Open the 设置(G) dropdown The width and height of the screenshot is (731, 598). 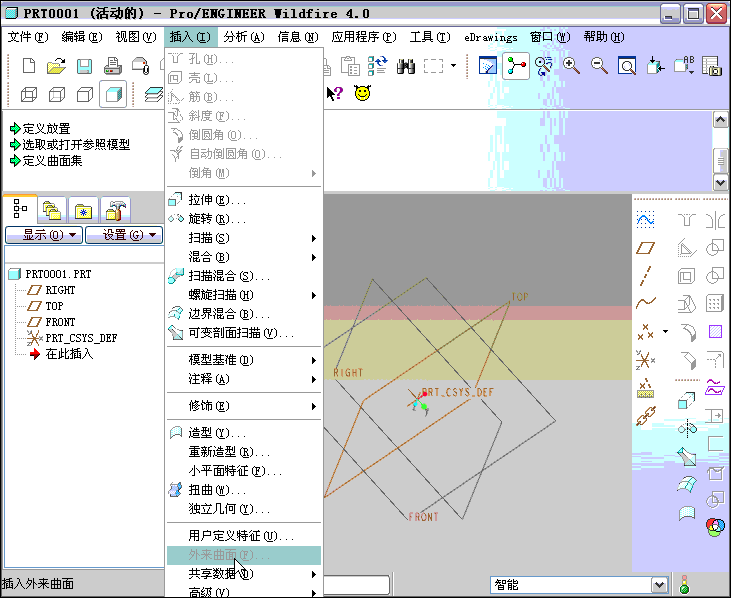click(x=124, y=235)
